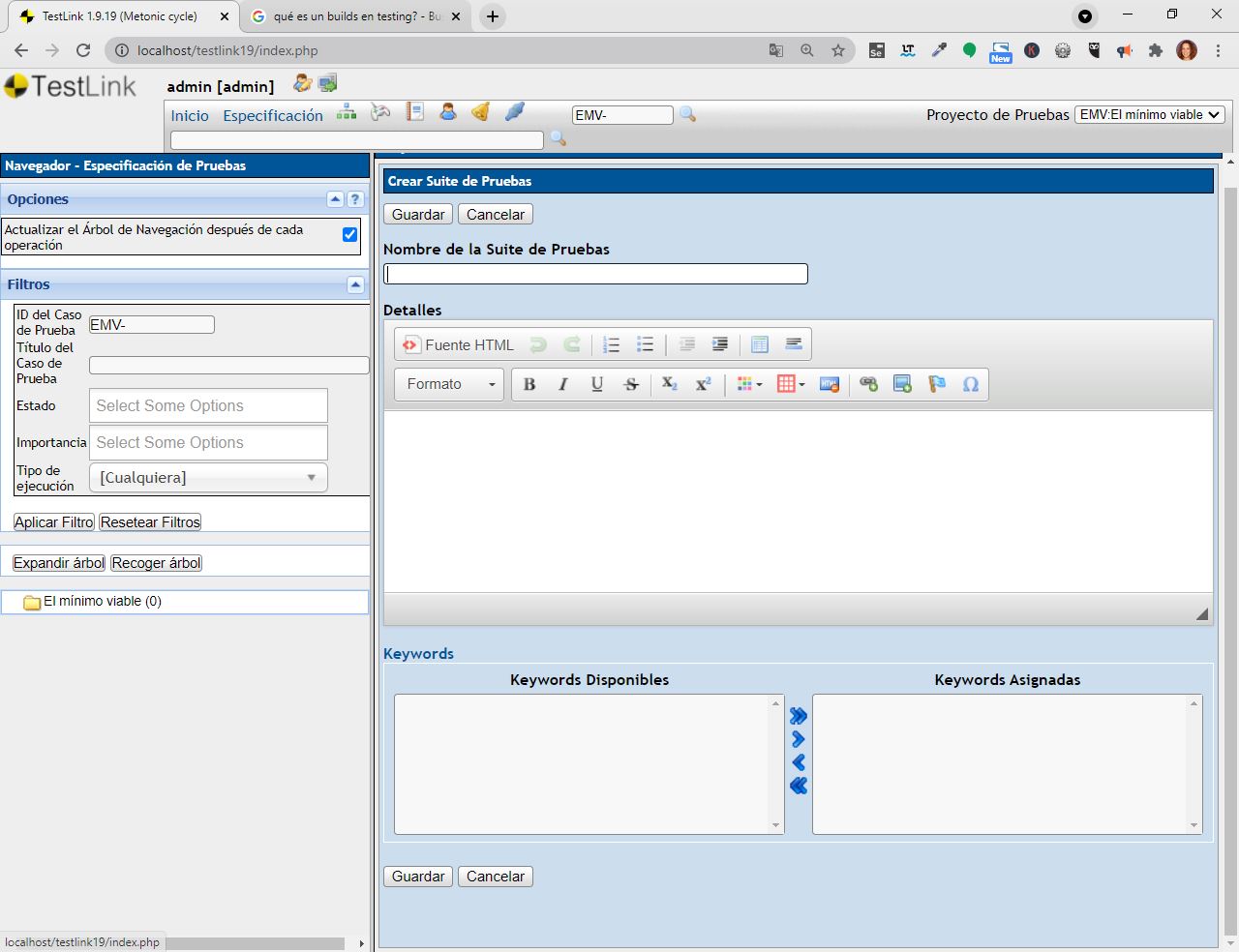Collapse the Filtros panel

point(355,284)
